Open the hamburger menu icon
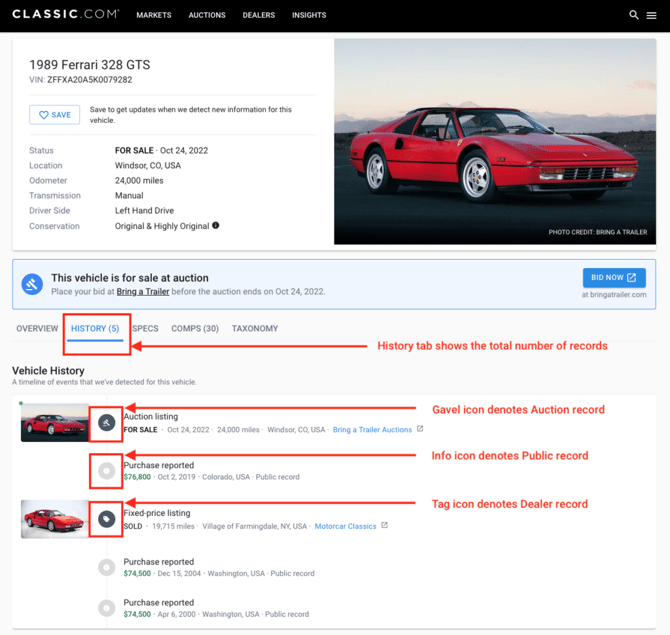This screenshot has height=635, width=670. pyautogui.click(x=651, y=15)
